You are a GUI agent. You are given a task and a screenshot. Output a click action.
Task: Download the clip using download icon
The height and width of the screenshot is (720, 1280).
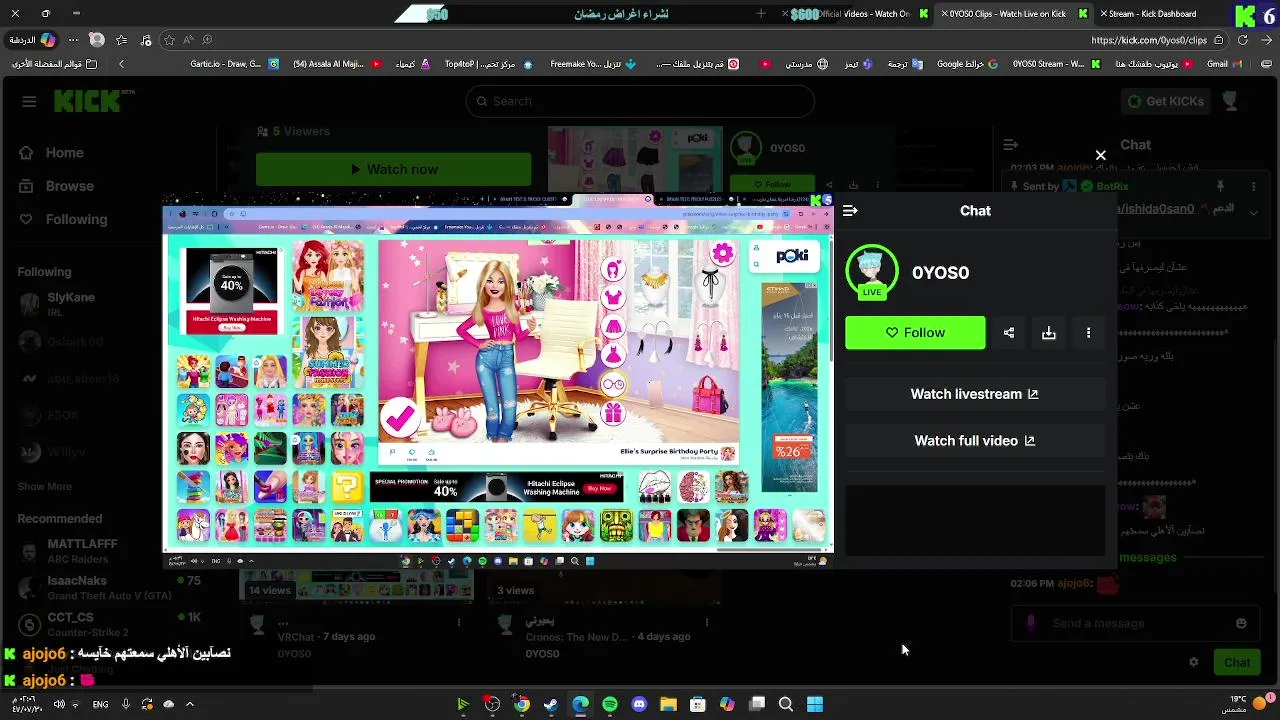[x=1049, y=333]
